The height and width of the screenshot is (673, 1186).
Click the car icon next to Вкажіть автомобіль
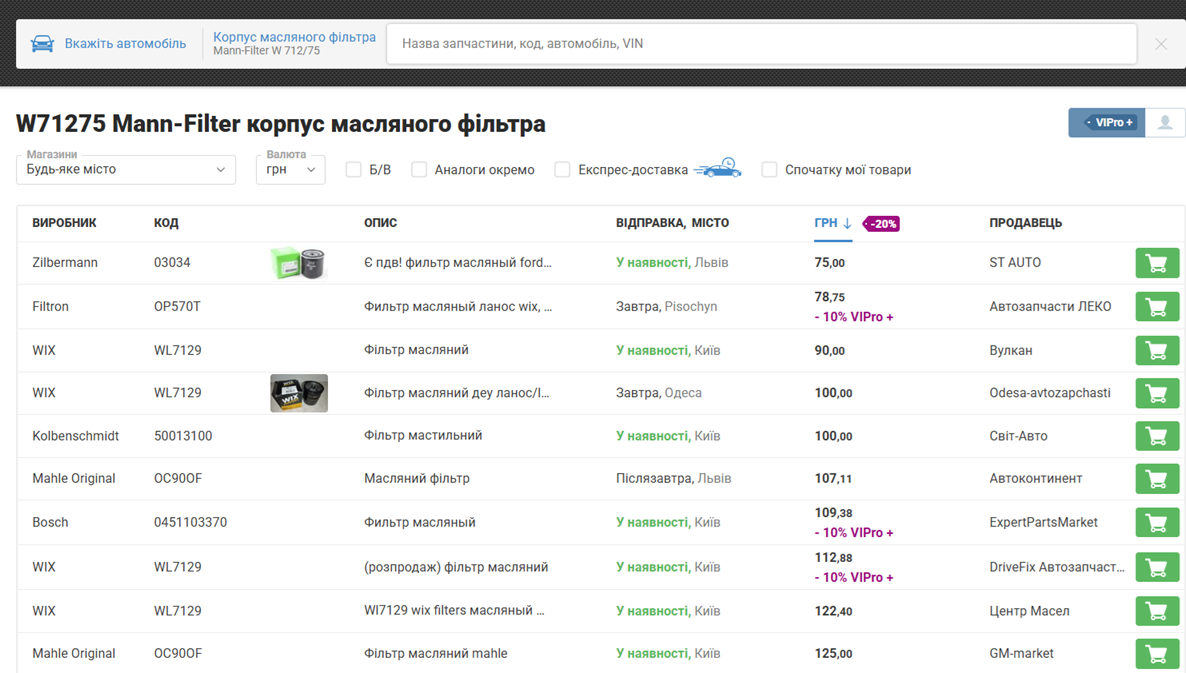coord(42,44)
